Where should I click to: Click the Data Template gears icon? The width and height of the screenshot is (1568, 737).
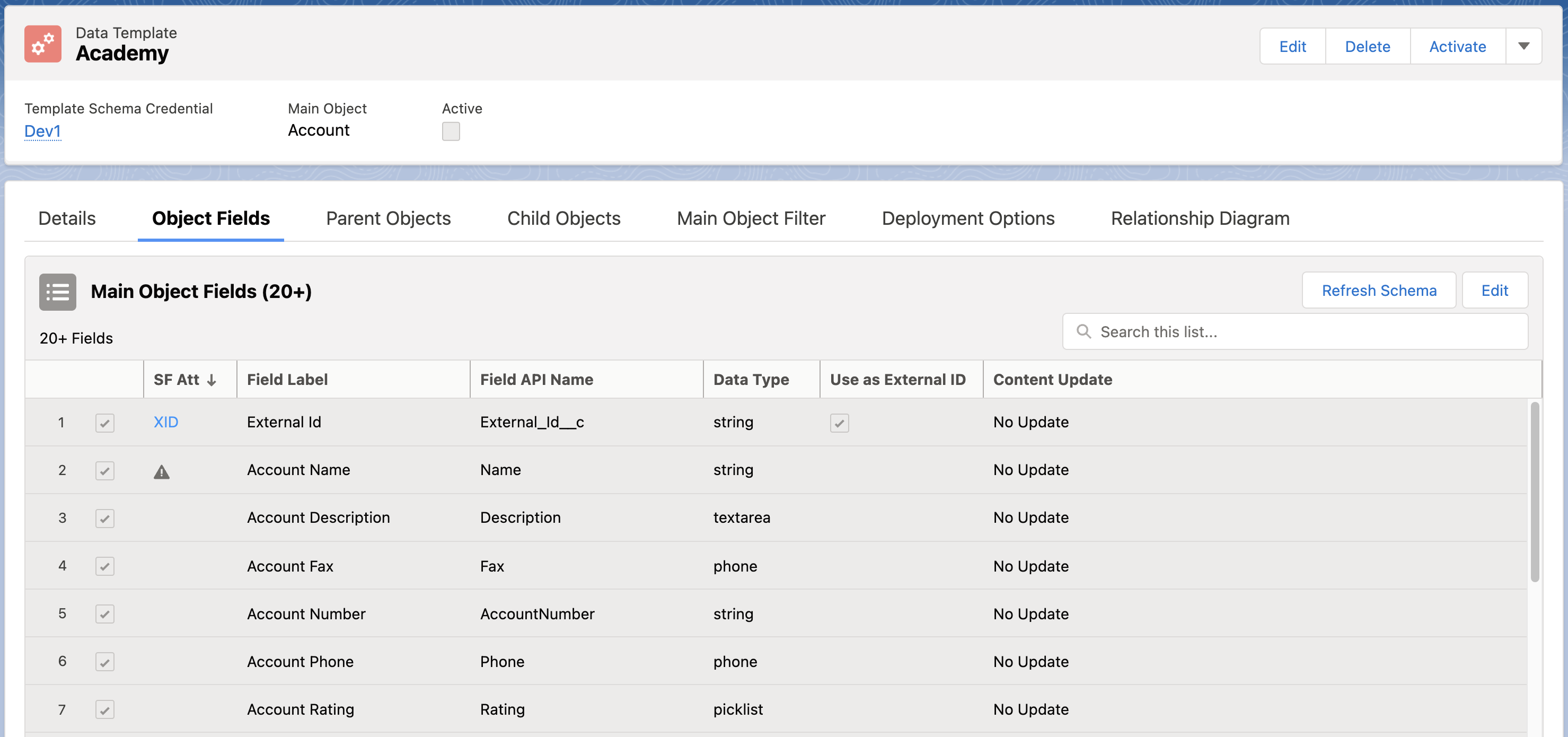42,44
